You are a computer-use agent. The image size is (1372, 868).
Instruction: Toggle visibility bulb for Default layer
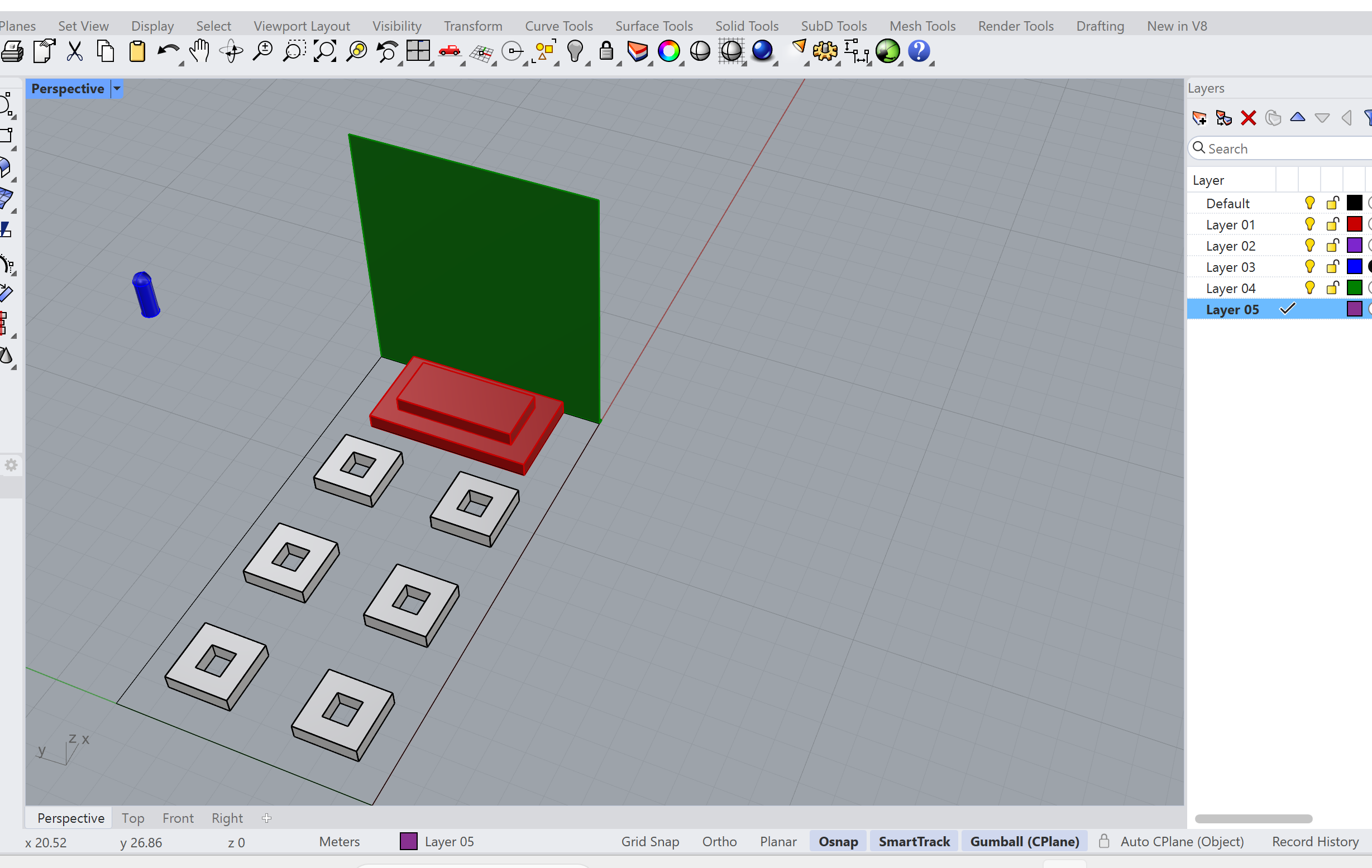[1310, 203]
